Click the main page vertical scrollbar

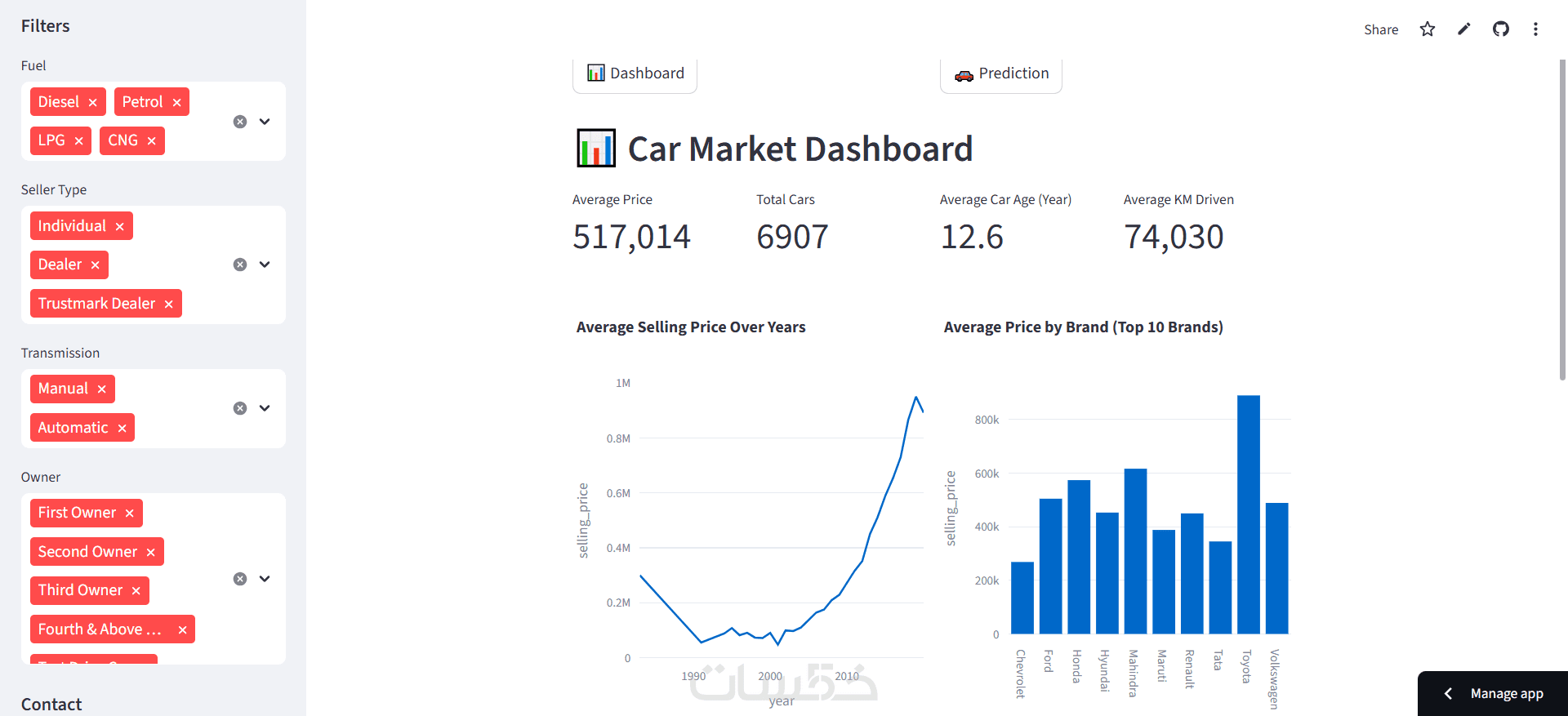(1563, 220)
